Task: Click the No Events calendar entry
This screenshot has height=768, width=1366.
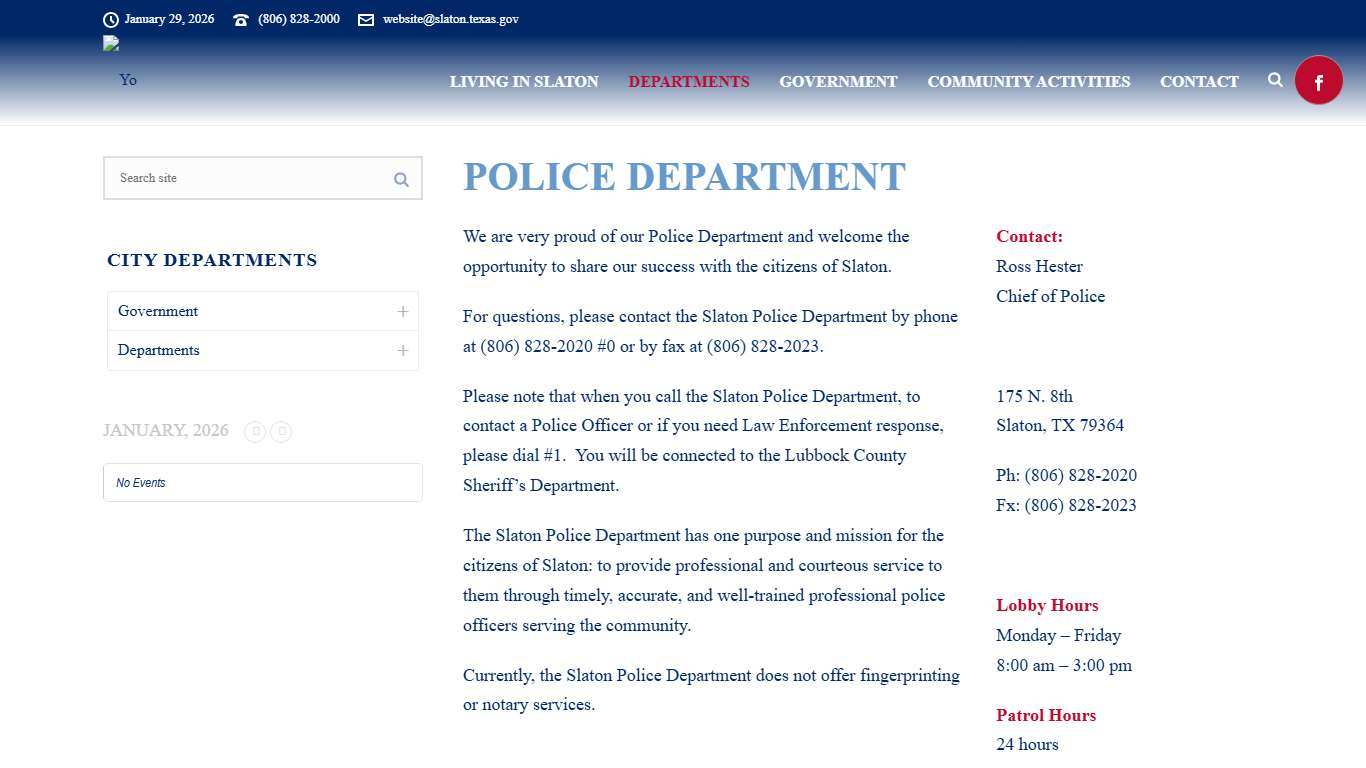Action: tap(140, 482)
